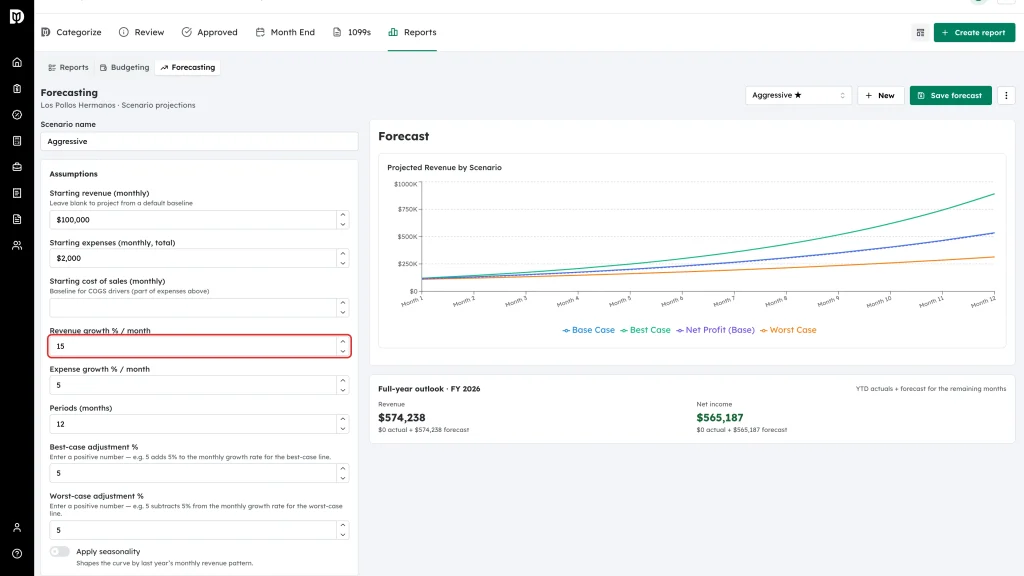Toggle Apply seasonality switch
This screenshot has height=576, width=1024.
[x=59, y=551]
